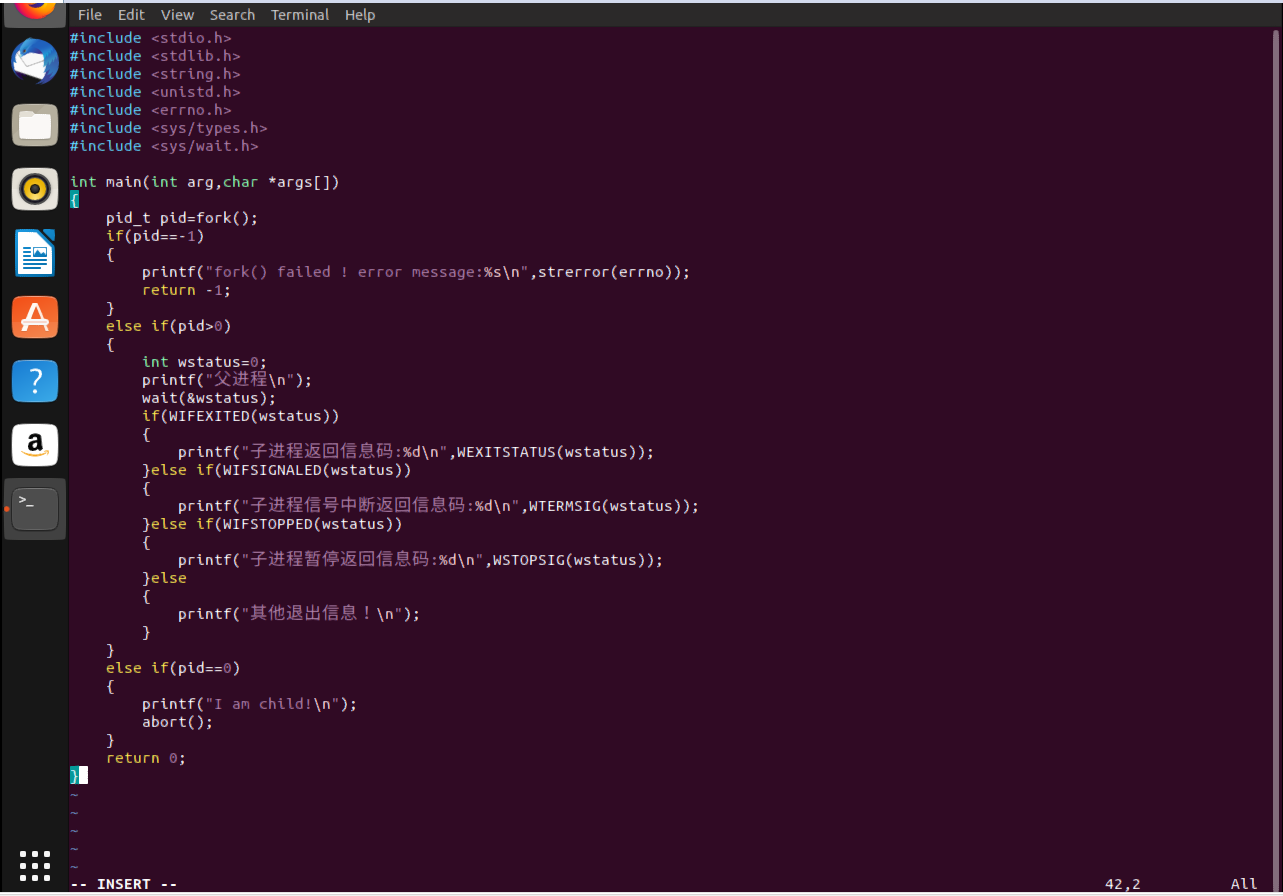Focus the Terminal dock icon
The height and width of the screenshot is (896, 1283).
(35, 509)
